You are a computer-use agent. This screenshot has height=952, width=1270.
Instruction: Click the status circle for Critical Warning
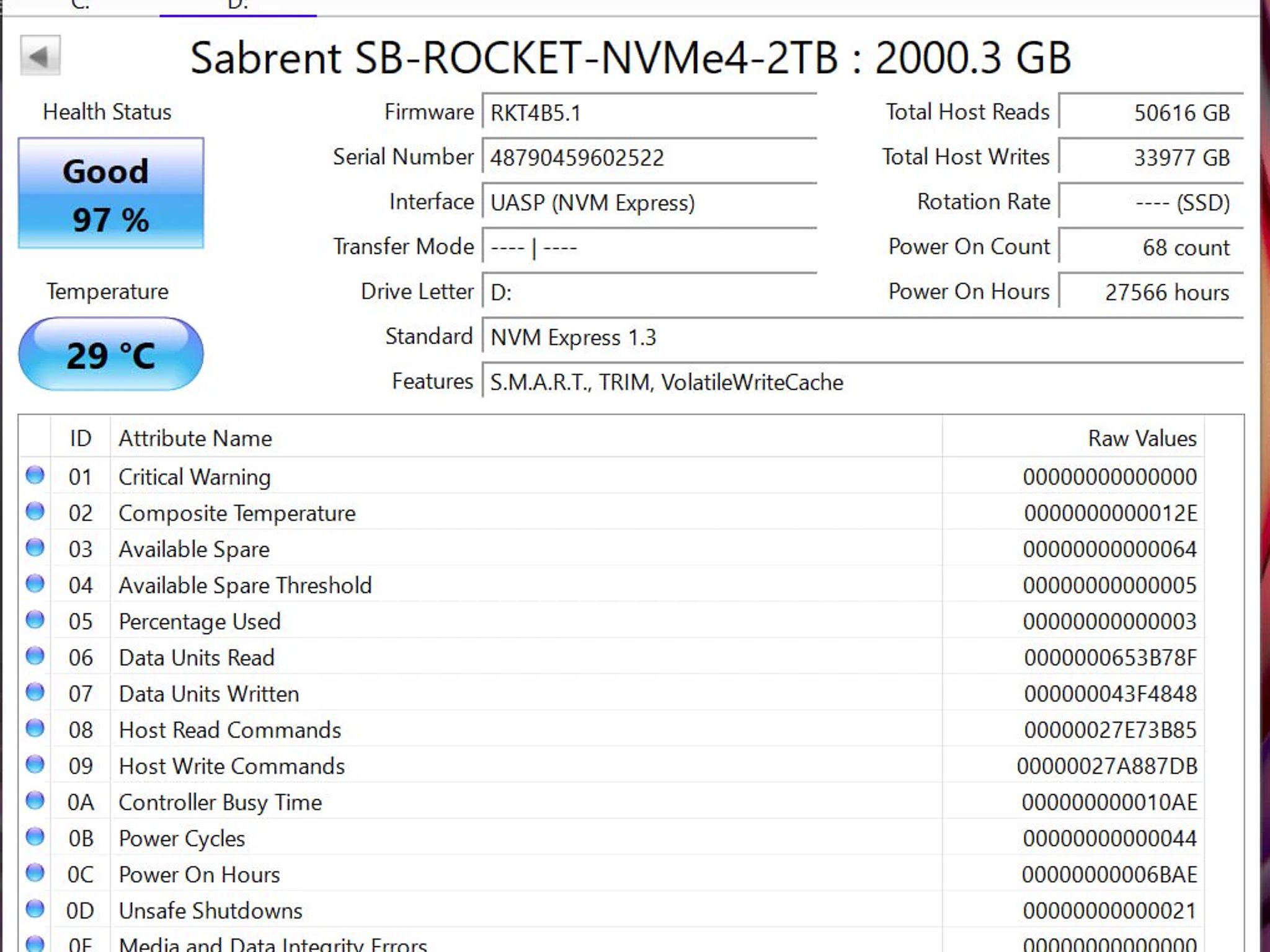(35, 475)
